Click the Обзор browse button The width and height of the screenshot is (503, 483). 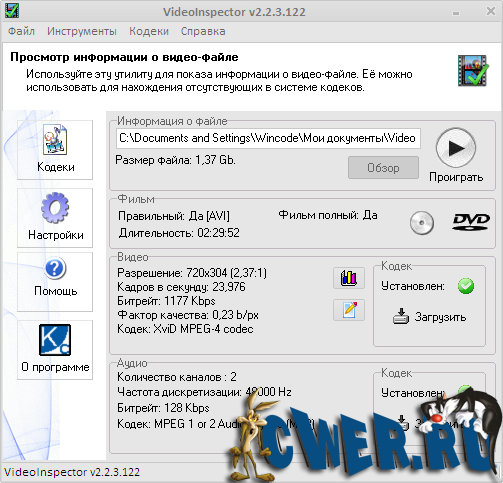[383, 168]
